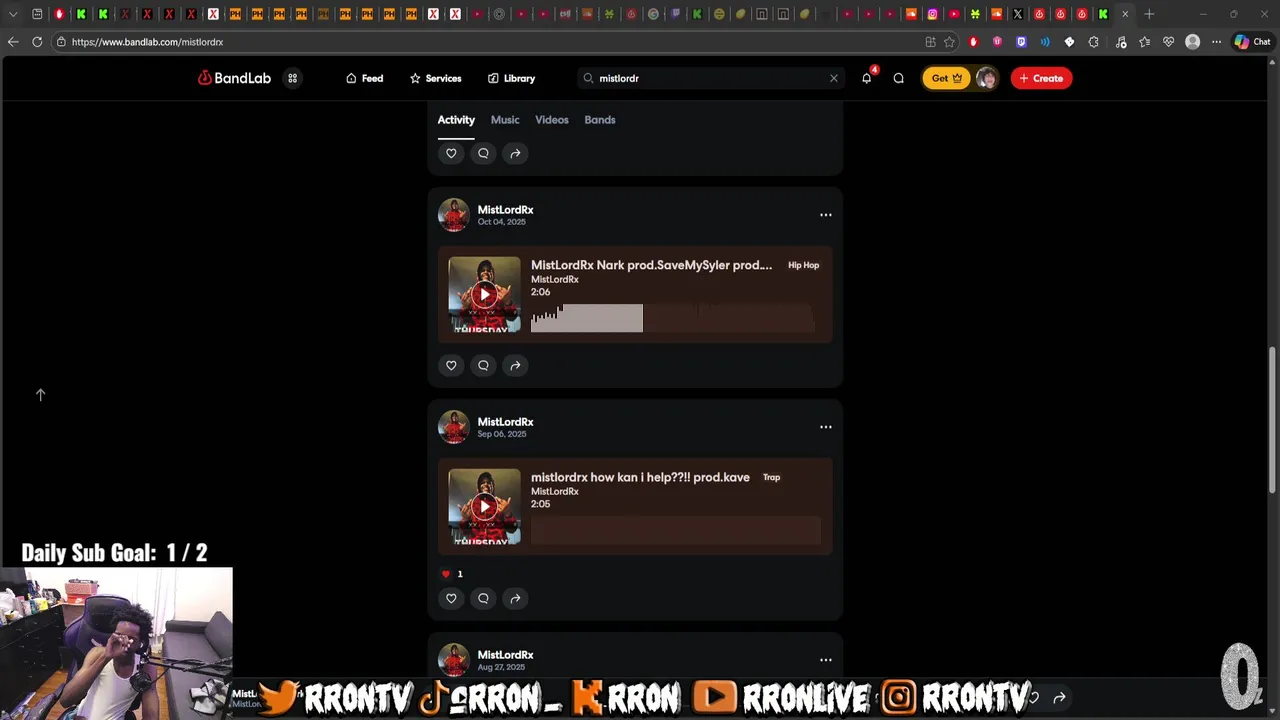Open the MistLordRx name on Aug 27 post
The image size is (1280, 720).
(x=505, y=655)
